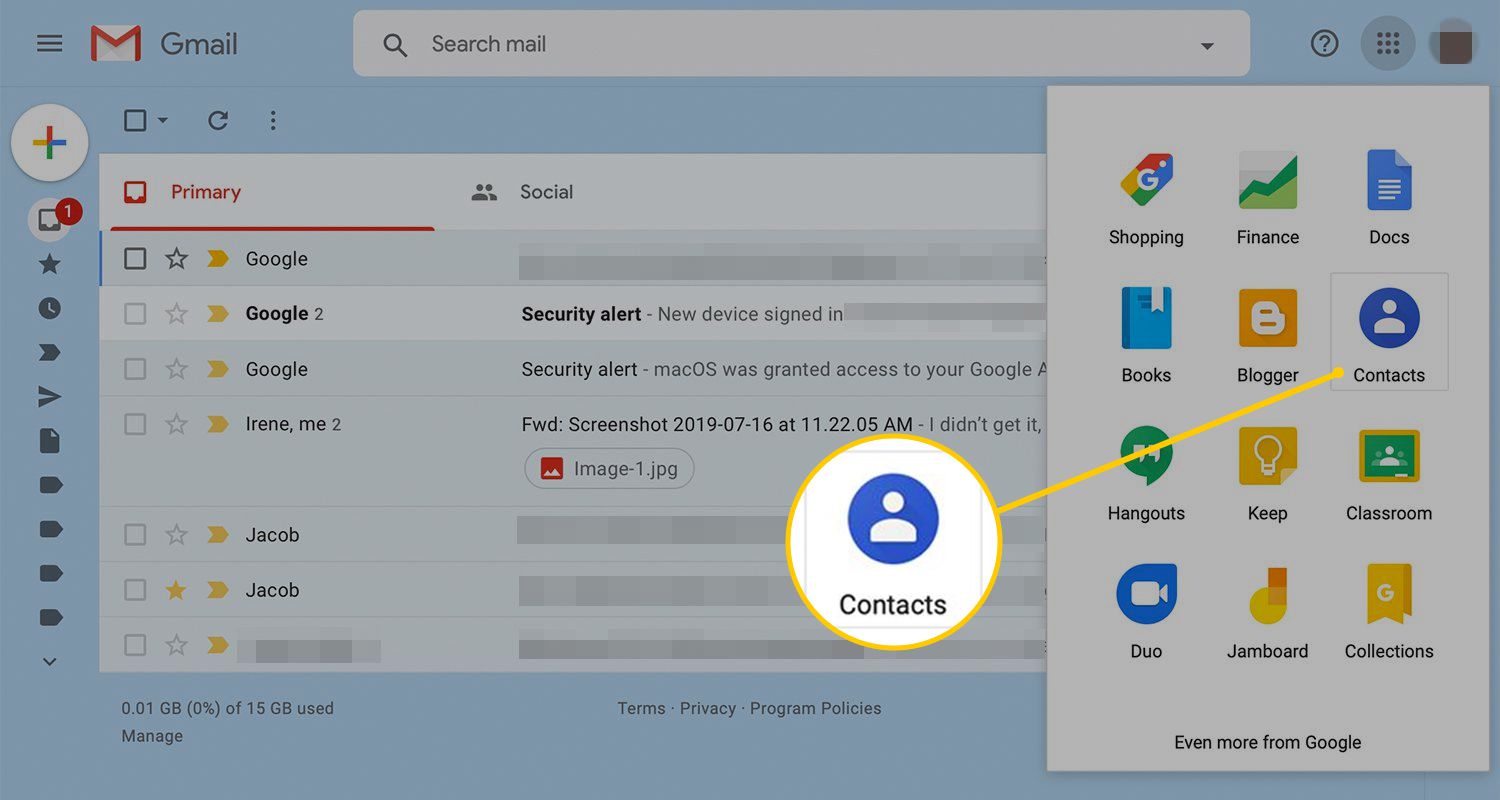Open Collections app
The width and height of the screenshot is (1500, 800).
point(1389,612)
